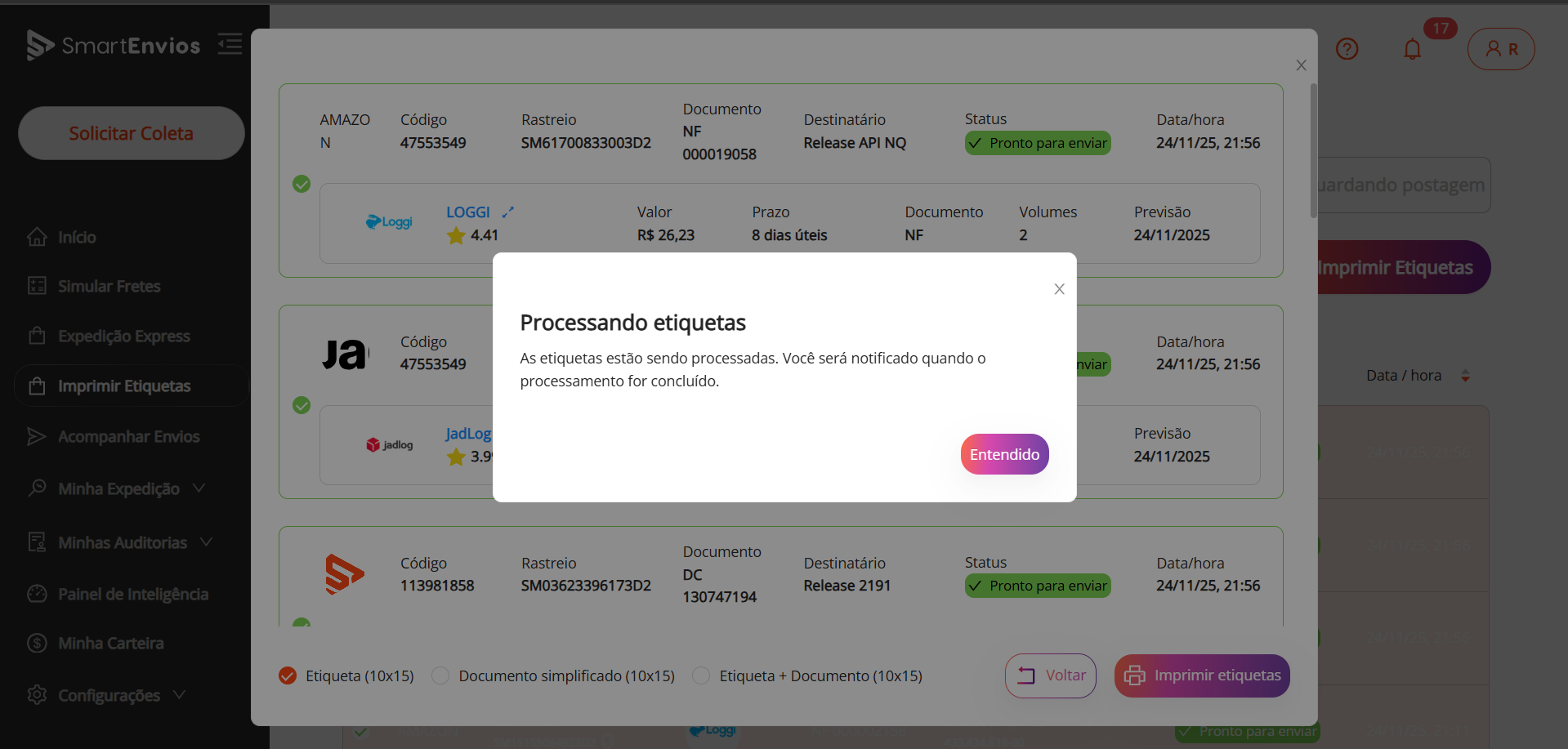
Task: Collapse sidebar using the menu icon
Action: (230, 44)
